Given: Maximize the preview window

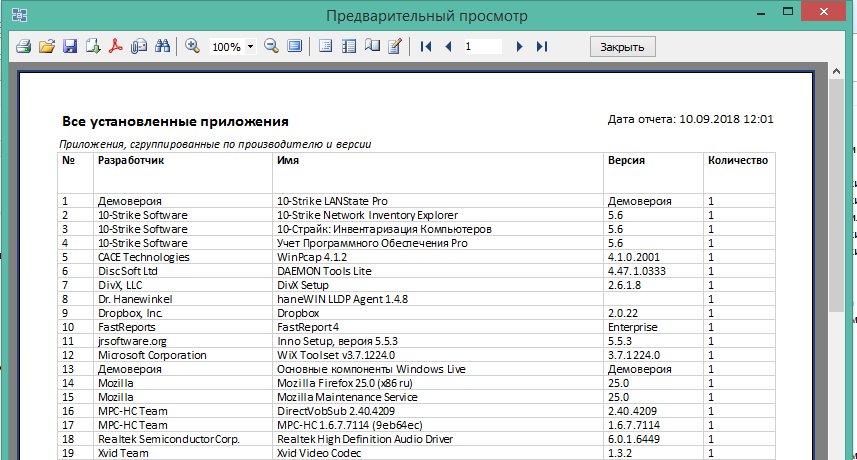Looking at the screenshot, I should point(788,12).
